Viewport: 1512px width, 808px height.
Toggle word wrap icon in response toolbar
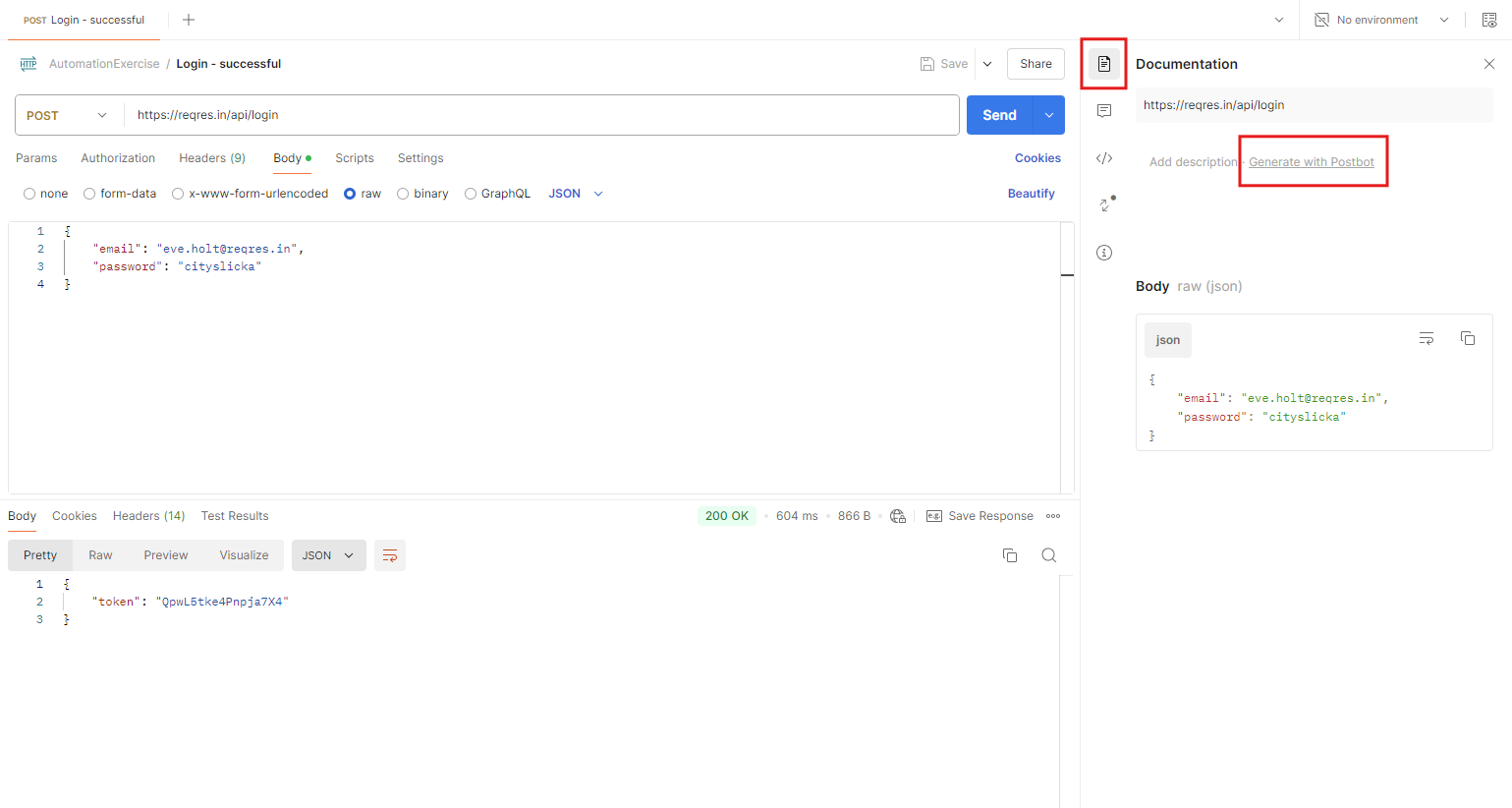point(390,555)
